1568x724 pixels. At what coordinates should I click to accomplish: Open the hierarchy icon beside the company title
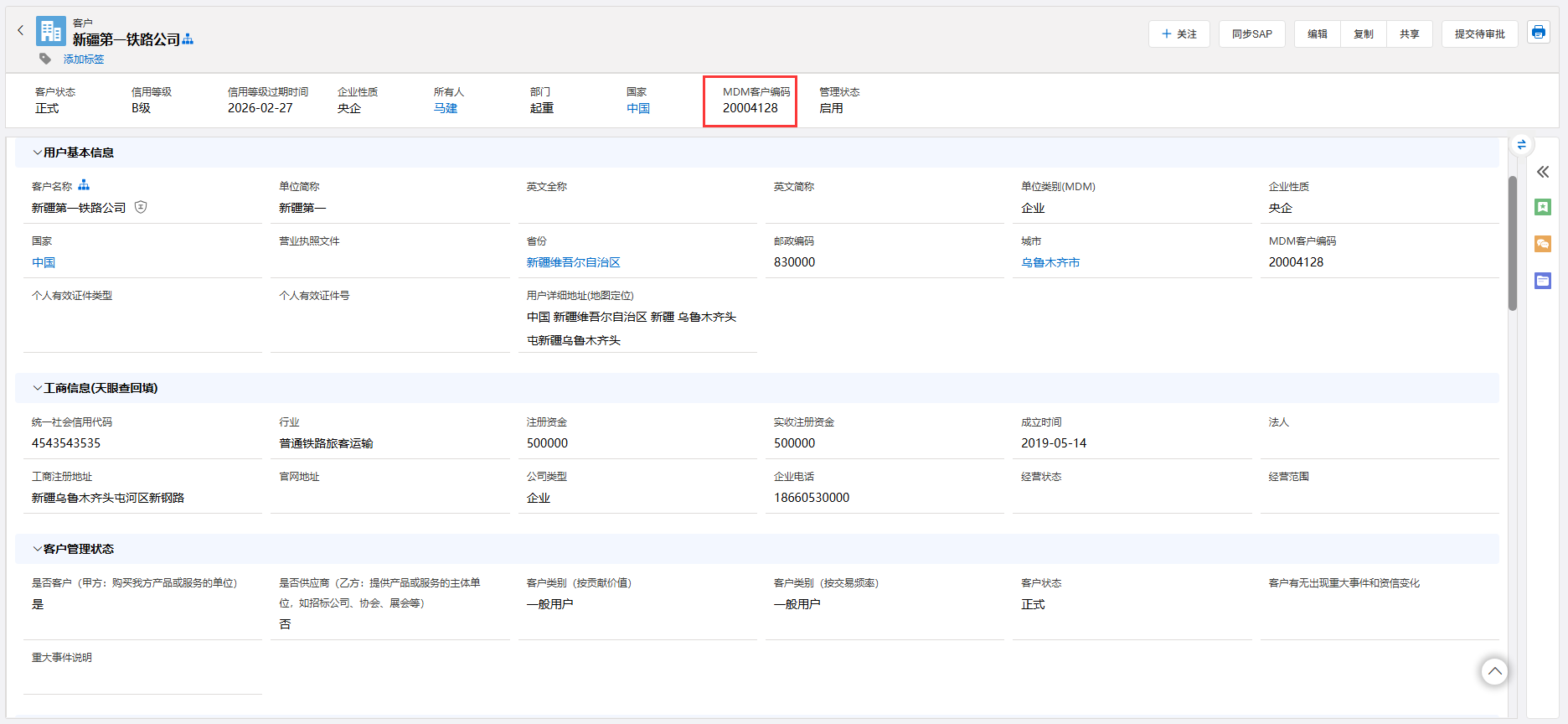(188, 39)
